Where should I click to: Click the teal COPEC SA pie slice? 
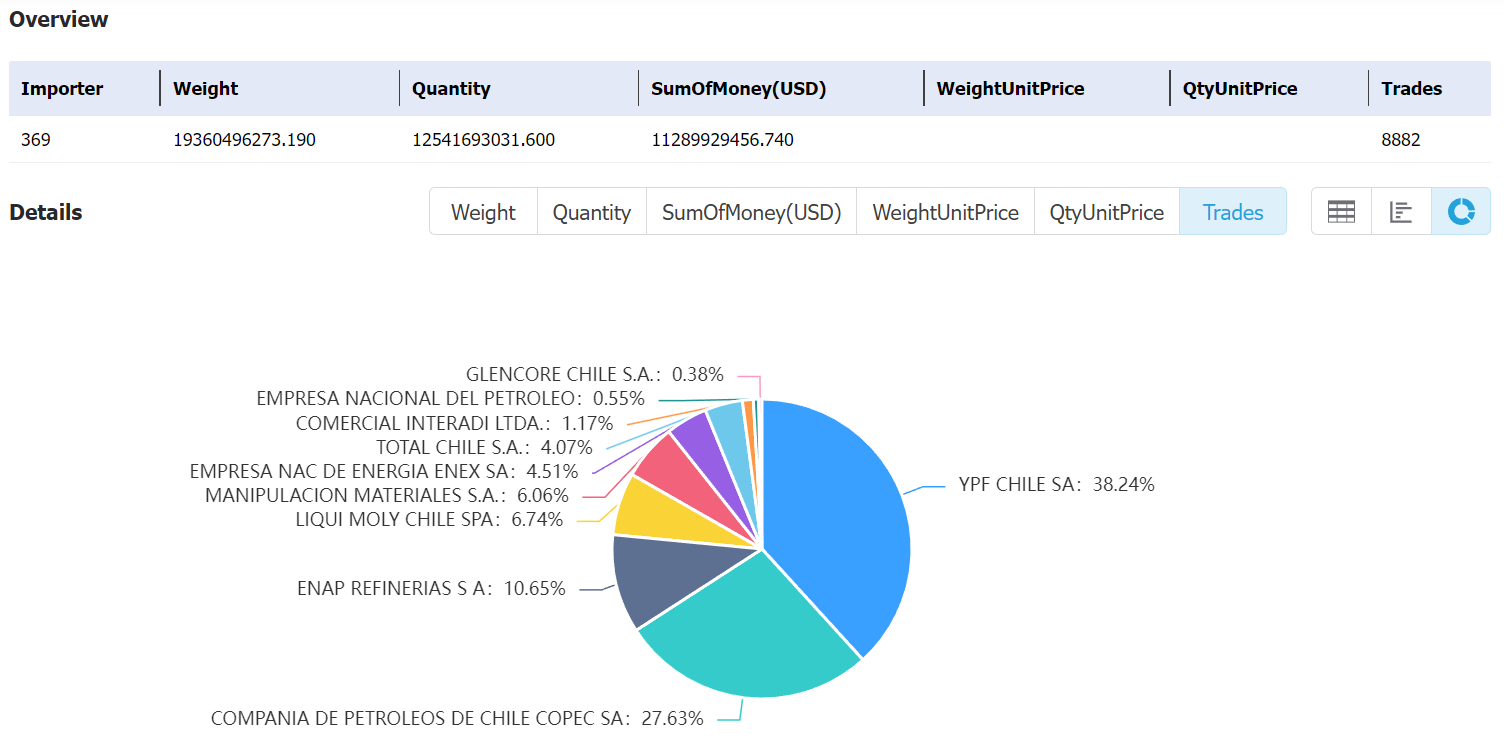pyautogui.click(x=750, y=630)
